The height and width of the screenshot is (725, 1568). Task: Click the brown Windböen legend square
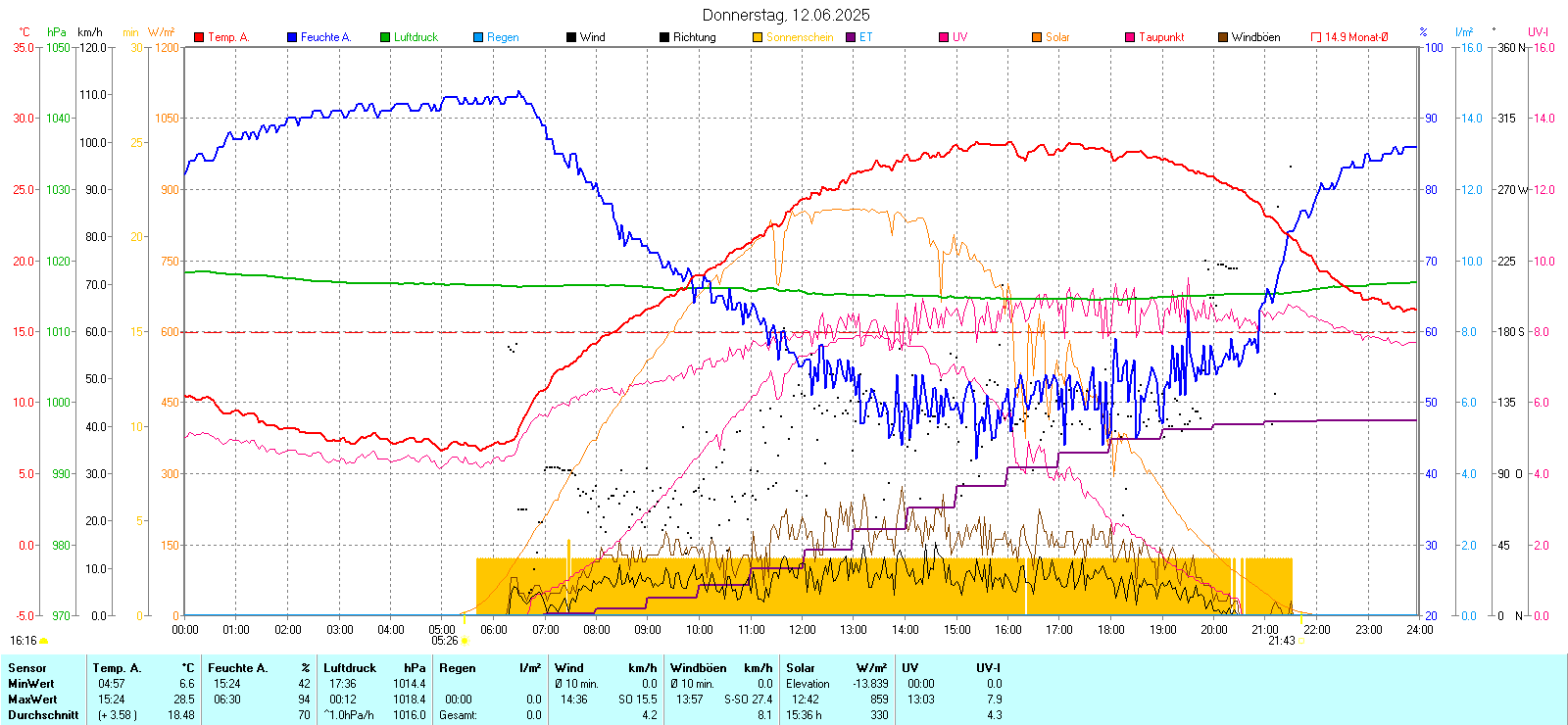point(1223,37)
